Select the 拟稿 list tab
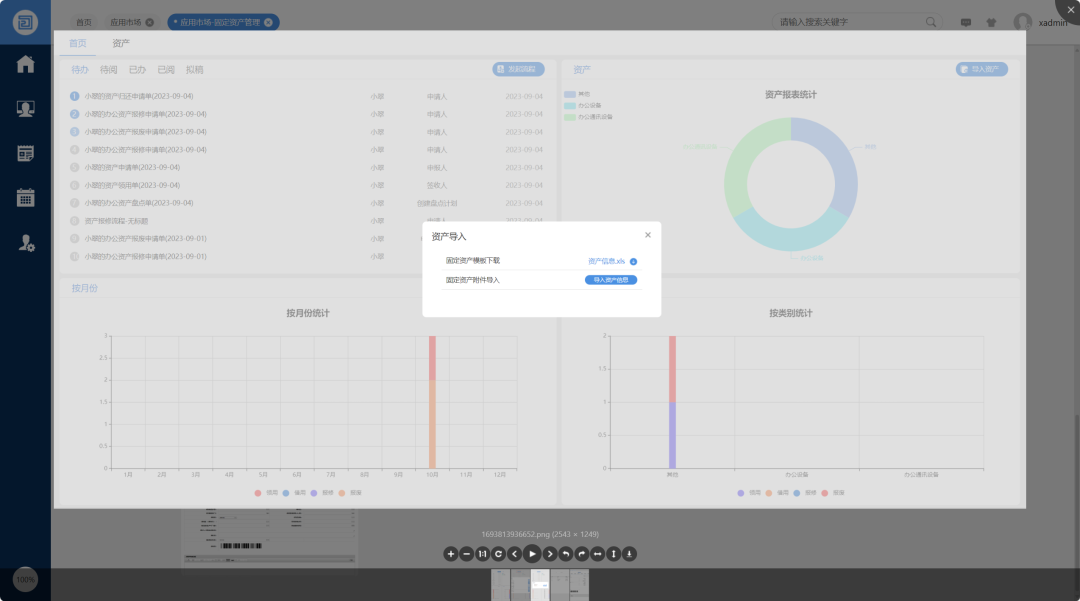 pos(194,70)
